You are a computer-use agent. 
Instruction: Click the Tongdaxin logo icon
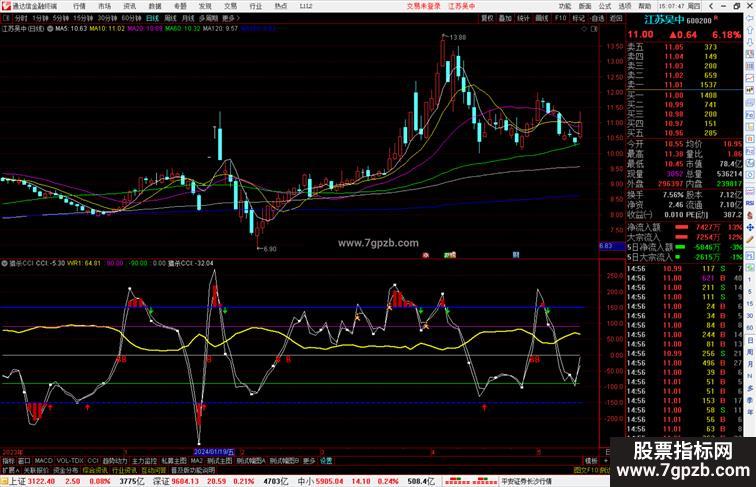coord(5,6)
